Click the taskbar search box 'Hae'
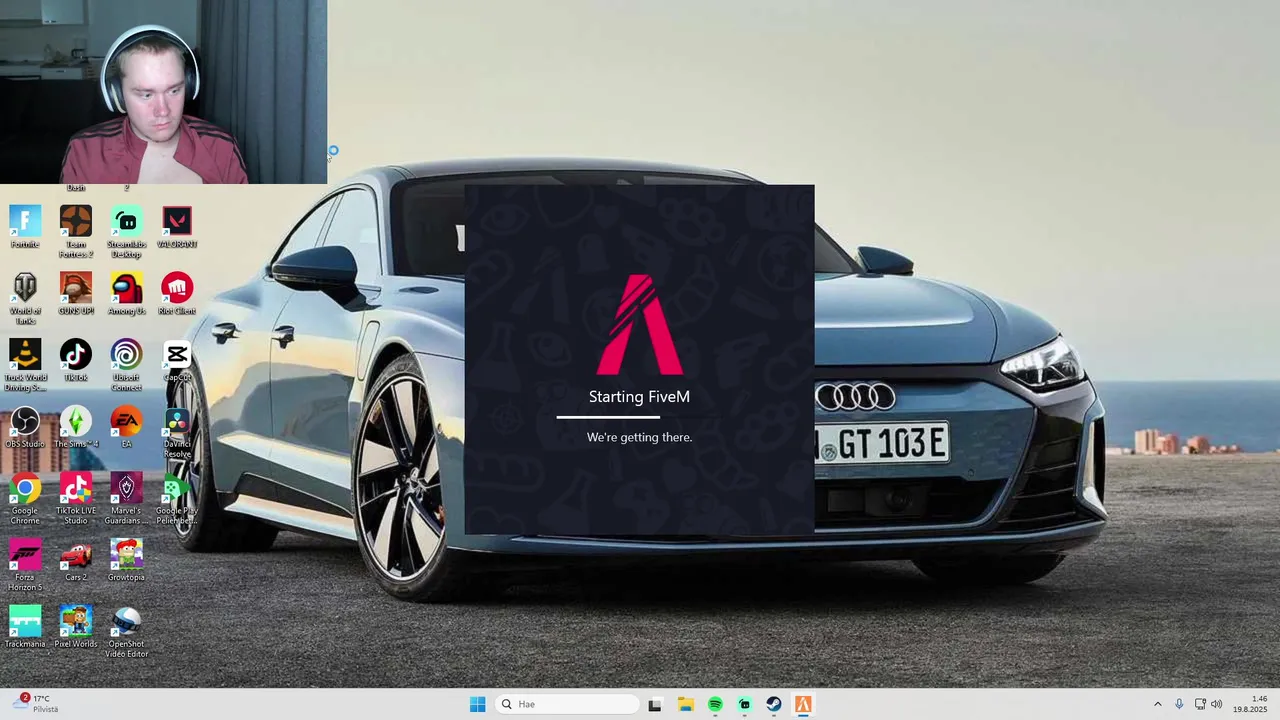 (567, 704)
